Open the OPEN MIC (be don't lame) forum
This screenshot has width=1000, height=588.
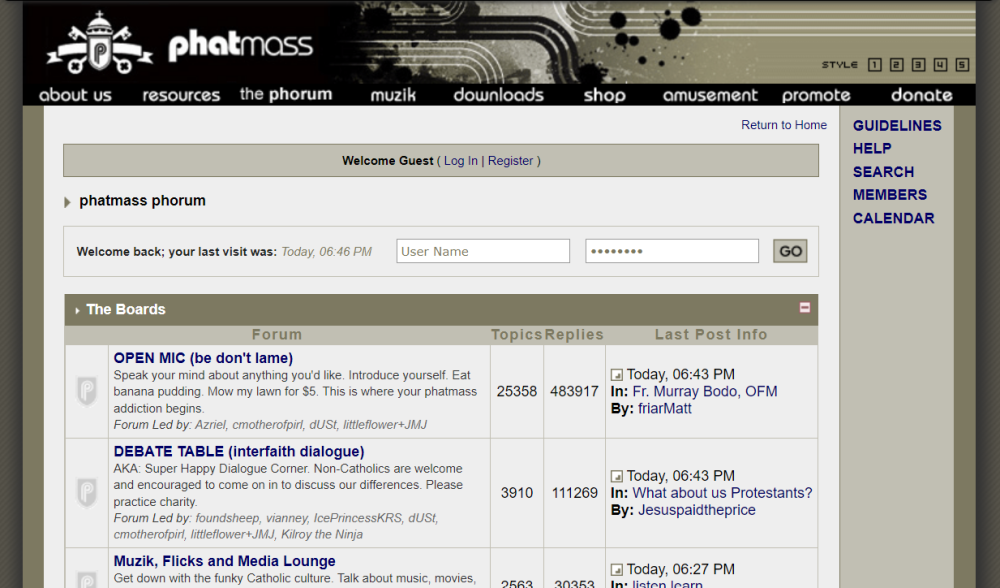(x=203, y=358)
